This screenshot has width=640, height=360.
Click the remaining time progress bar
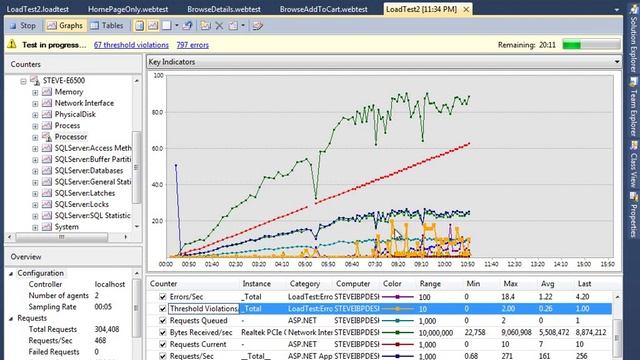coord(591,44)
